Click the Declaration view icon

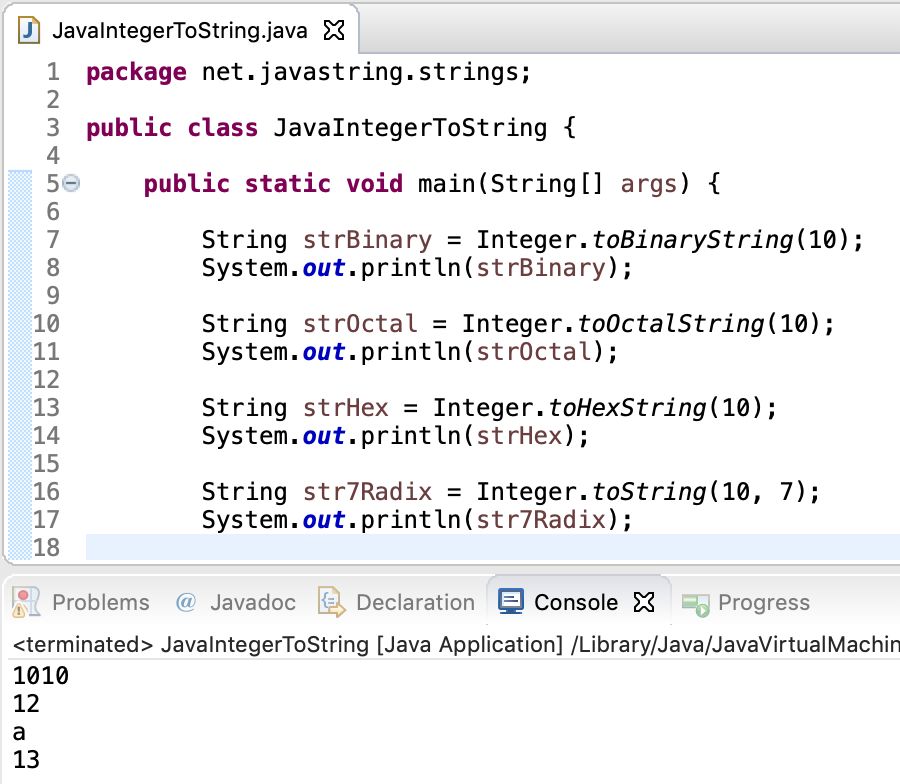tap(330, 602)
